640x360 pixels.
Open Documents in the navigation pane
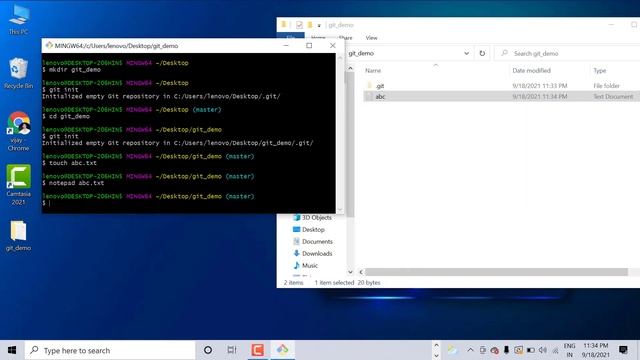pos(313,241)
